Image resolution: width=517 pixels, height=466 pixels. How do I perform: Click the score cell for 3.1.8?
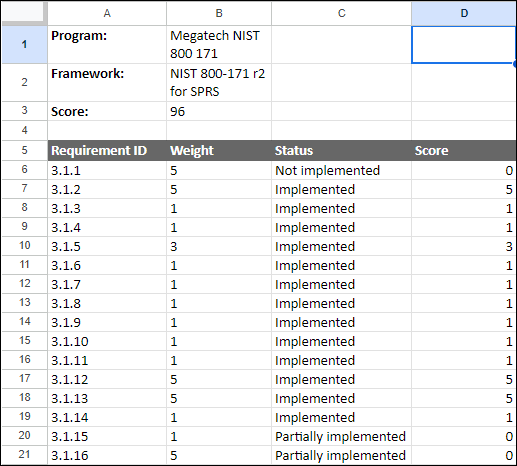[464, 303]
